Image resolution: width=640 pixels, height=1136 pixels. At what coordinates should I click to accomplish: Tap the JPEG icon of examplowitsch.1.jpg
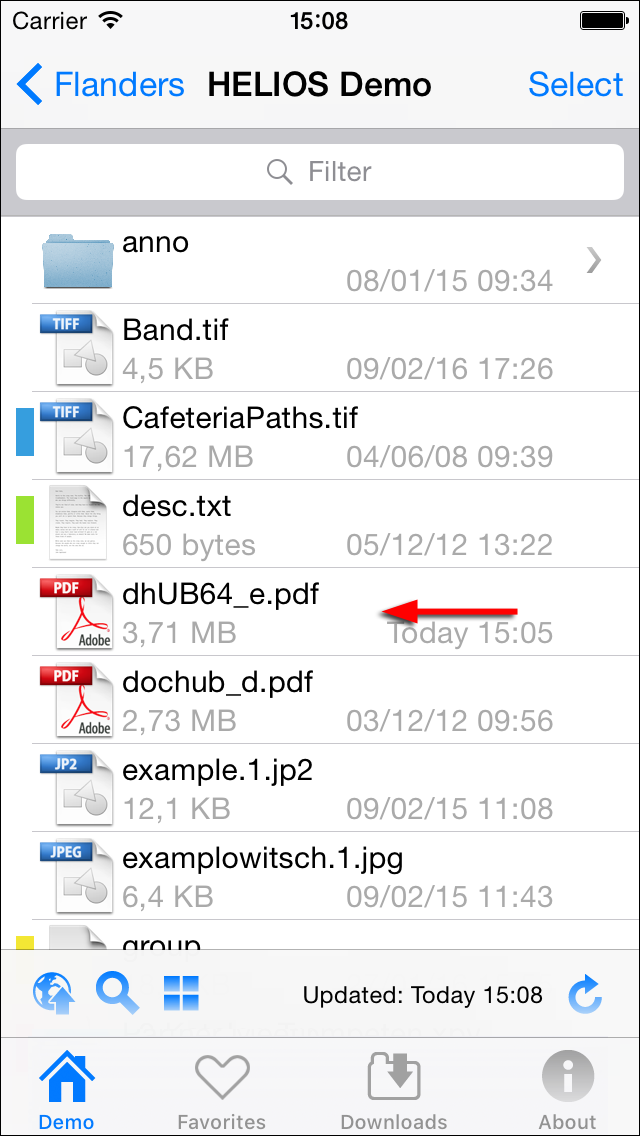click(x=76, y=876)
